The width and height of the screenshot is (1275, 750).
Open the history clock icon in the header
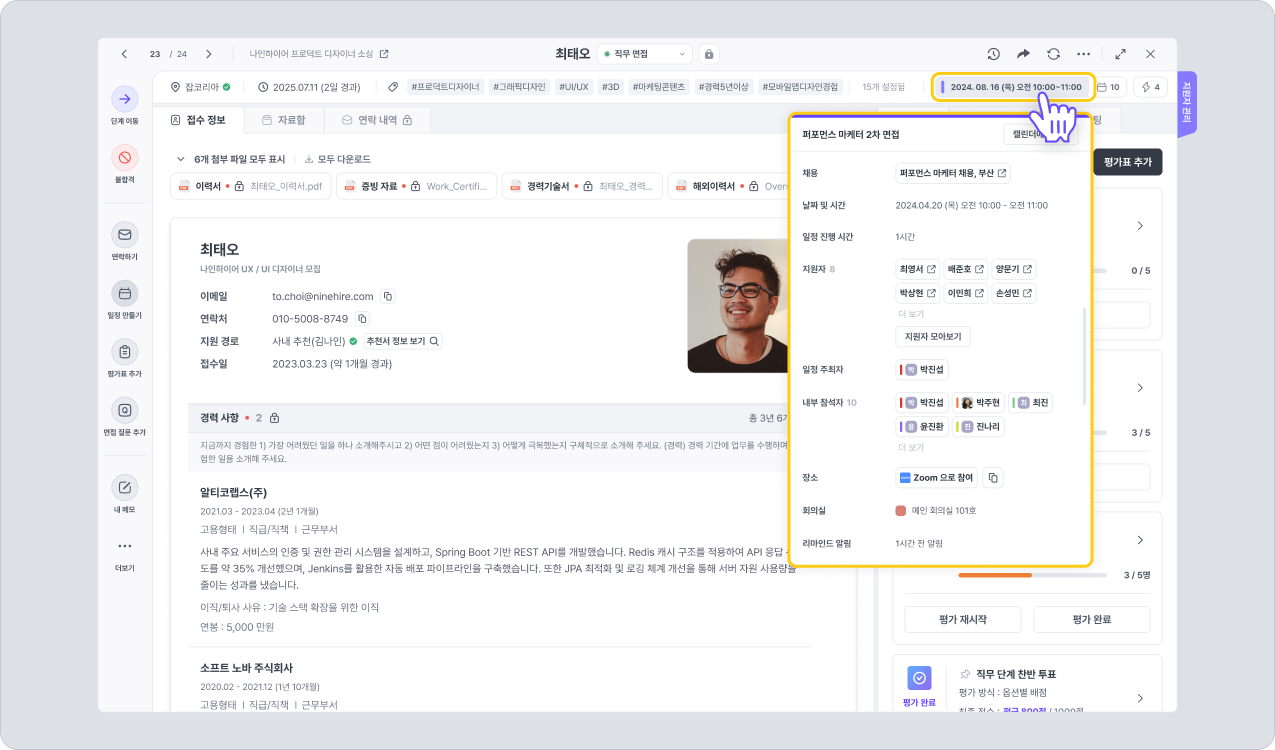993,54
